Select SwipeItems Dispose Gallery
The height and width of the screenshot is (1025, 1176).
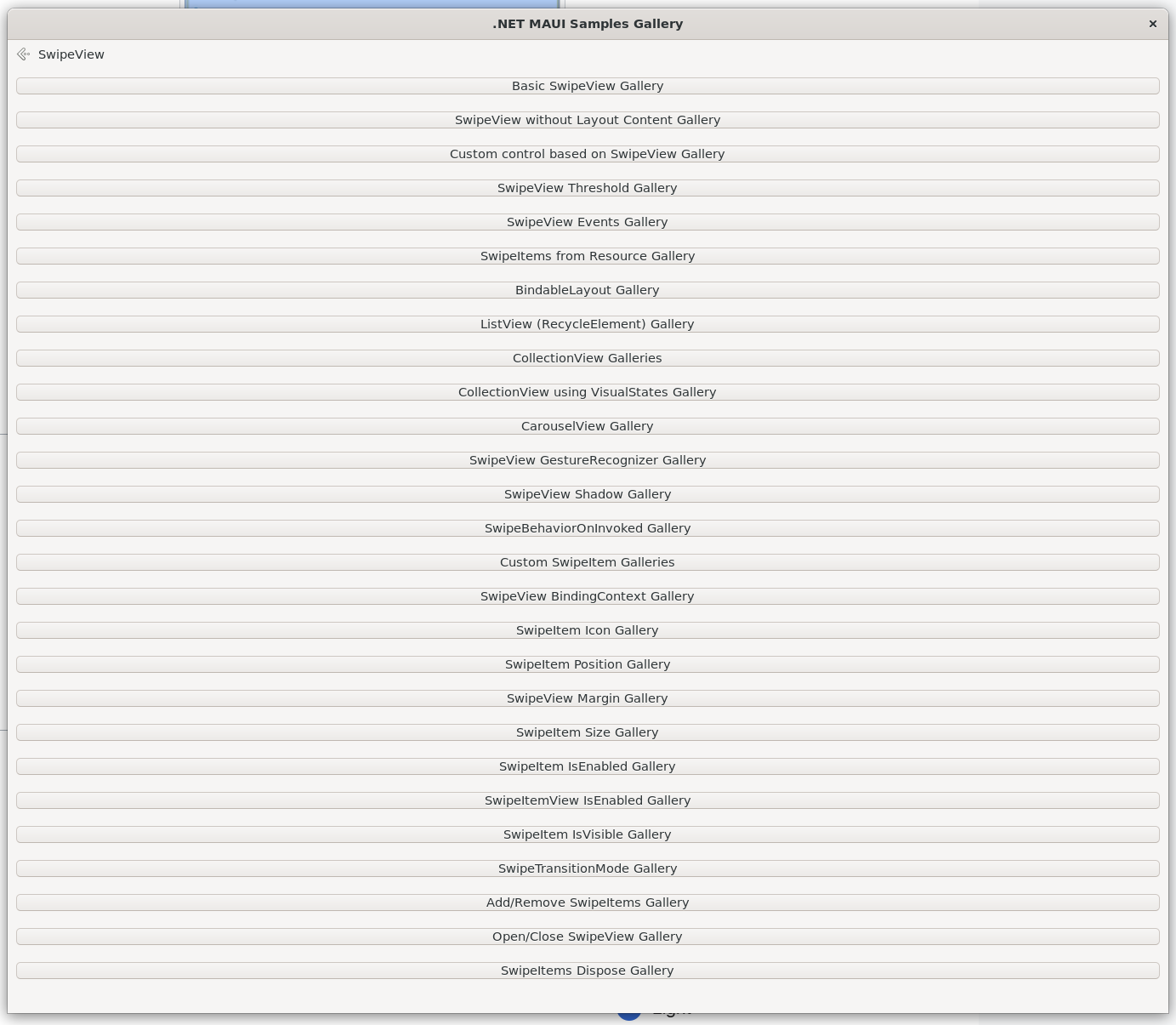(x=588, y=971)
